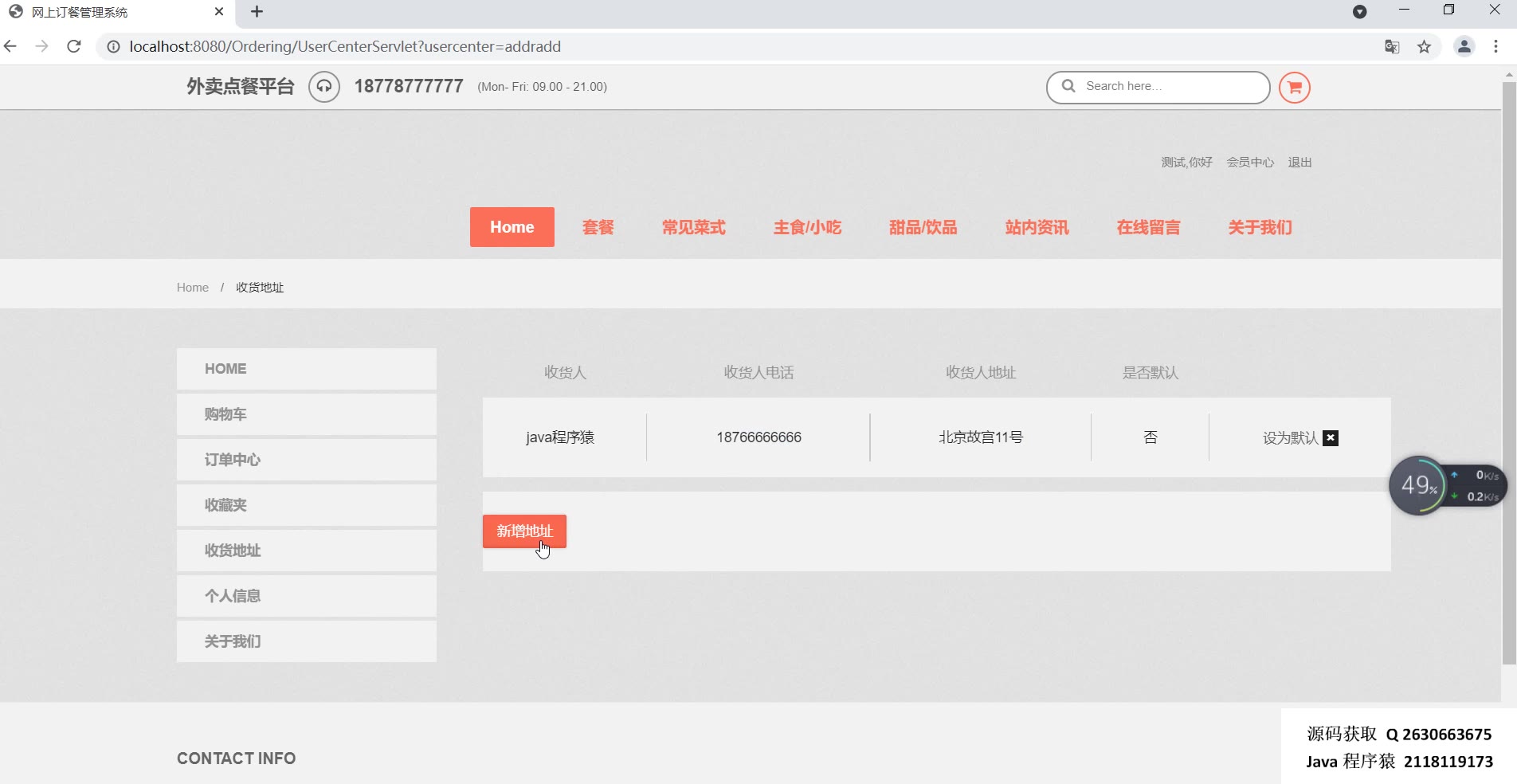Image resolution: width=1517 pixels, height=784 pixels.
Task: Open the 甜品/饮品 menu
Action: tap(923, 227)
